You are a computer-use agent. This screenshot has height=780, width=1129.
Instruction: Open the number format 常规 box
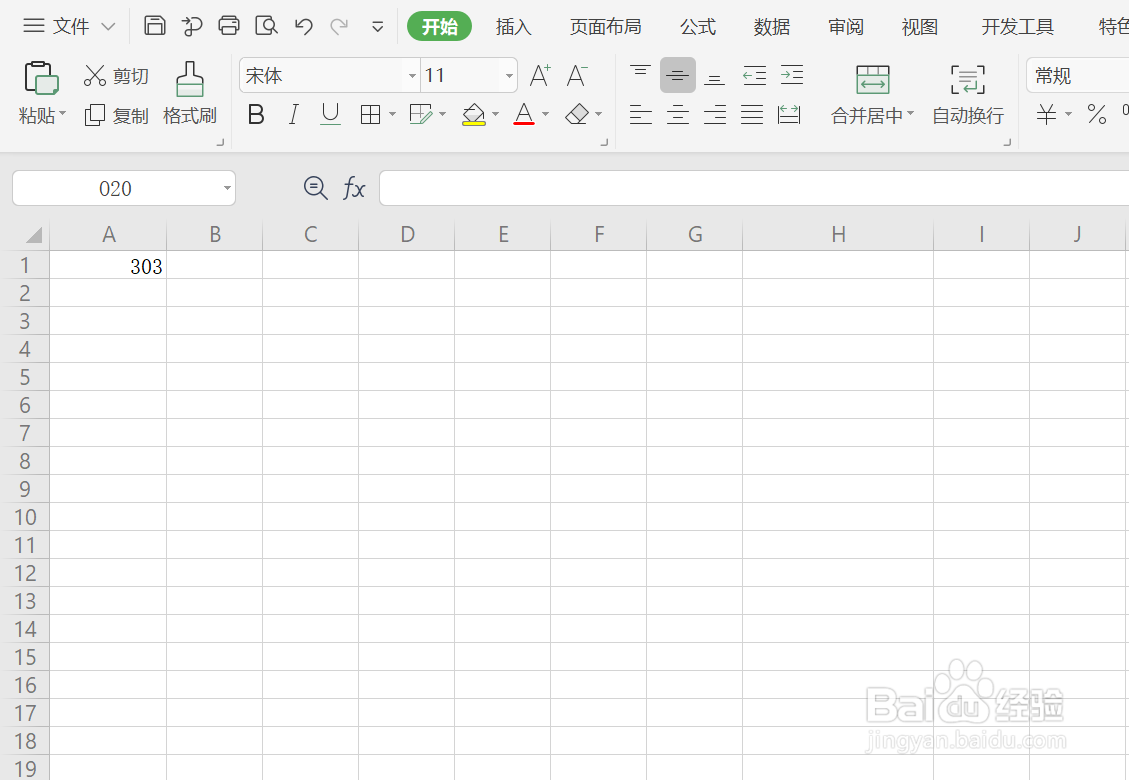pyautogui.click(x=1077, y=76)
